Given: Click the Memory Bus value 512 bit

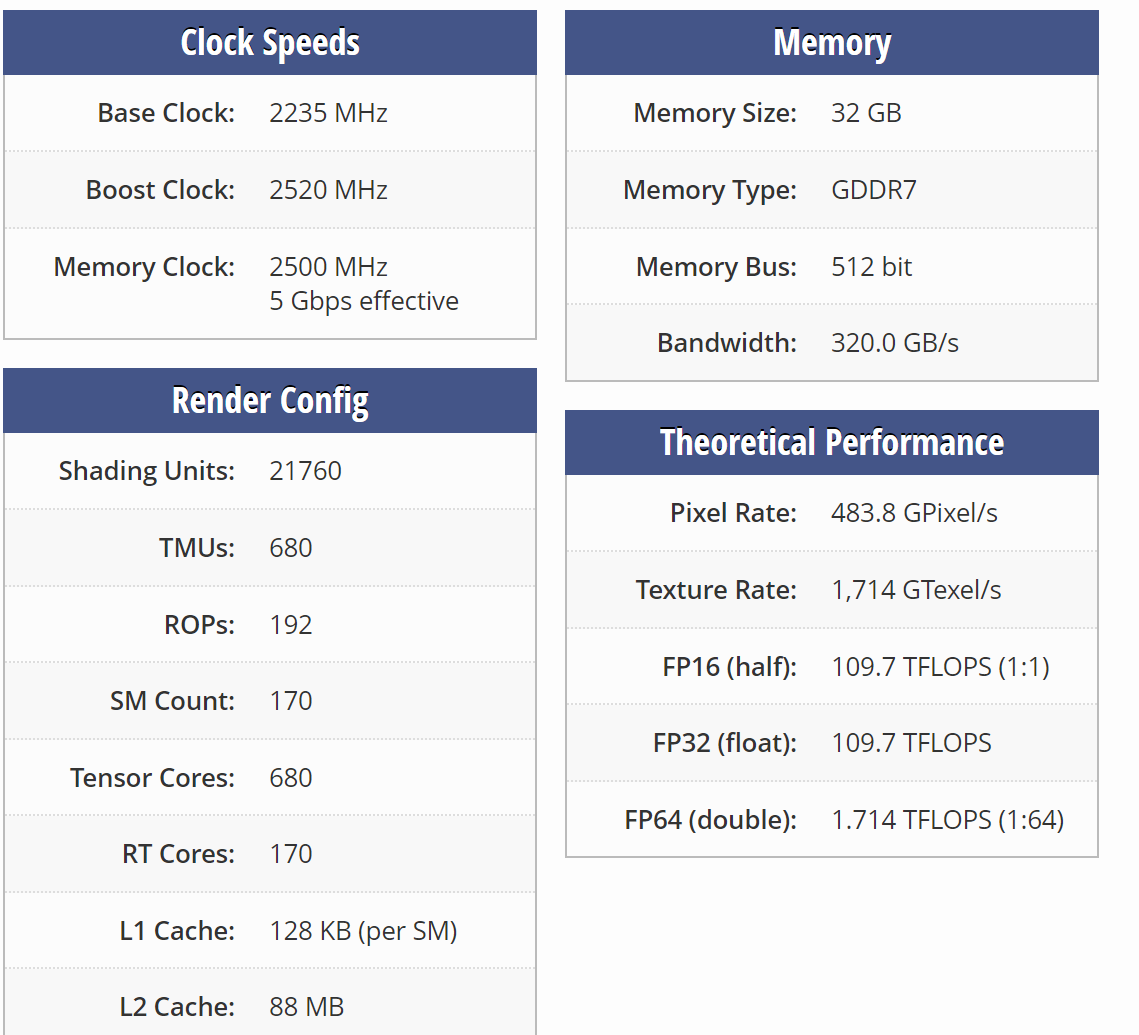Looking at the screenshot, I should coord(871,267).
